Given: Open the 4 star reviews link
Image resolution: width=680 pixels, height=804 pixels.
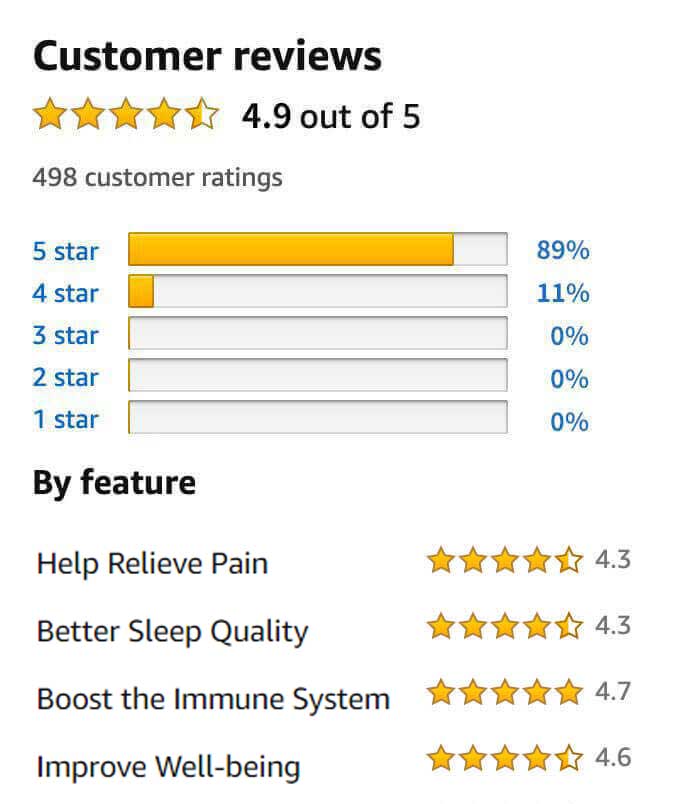Looking at the screenshot, I should (x=66, y=293).
